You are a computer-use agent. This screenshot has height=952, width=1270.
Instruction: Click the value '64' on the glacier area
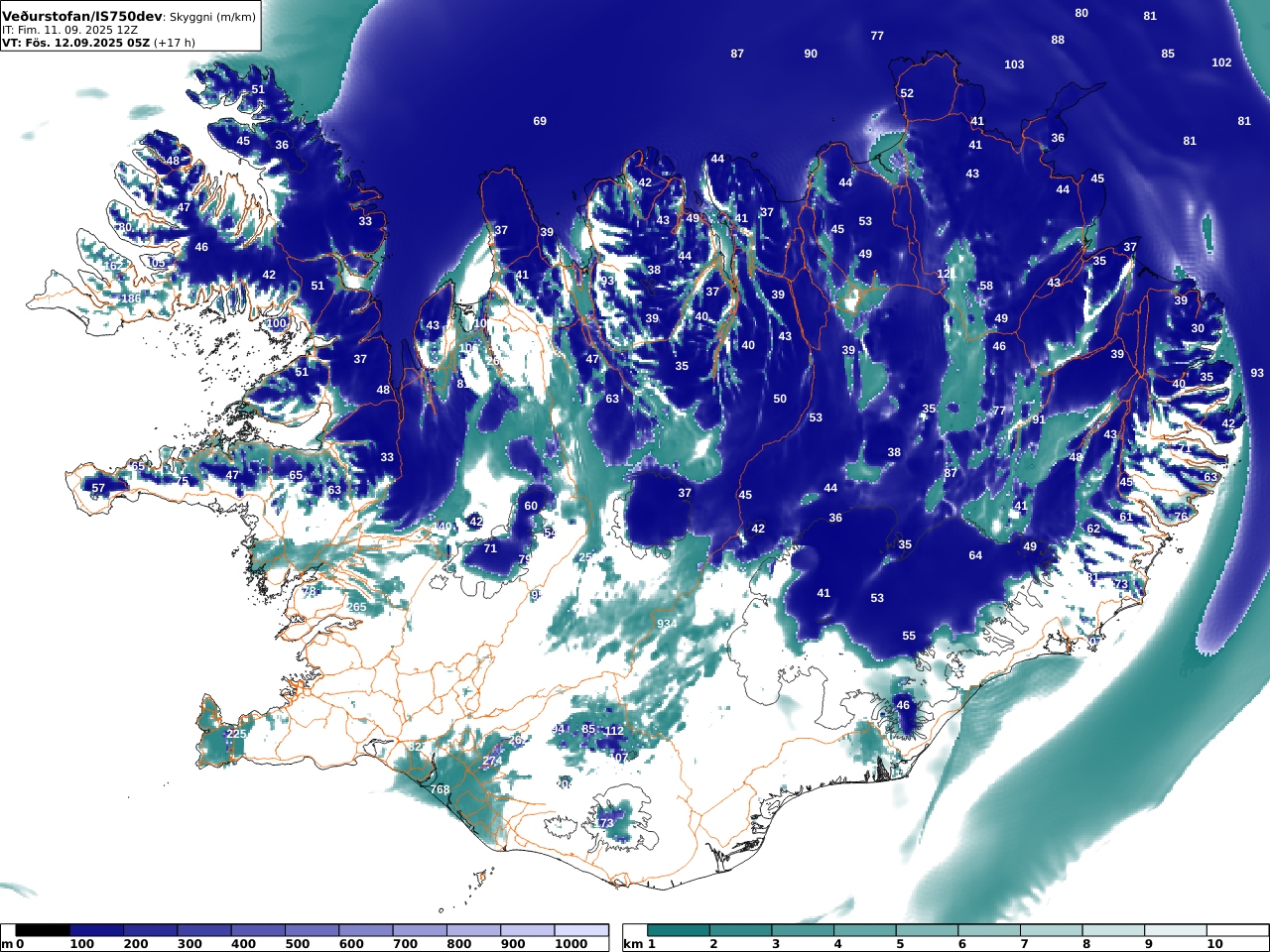point(975,555)
